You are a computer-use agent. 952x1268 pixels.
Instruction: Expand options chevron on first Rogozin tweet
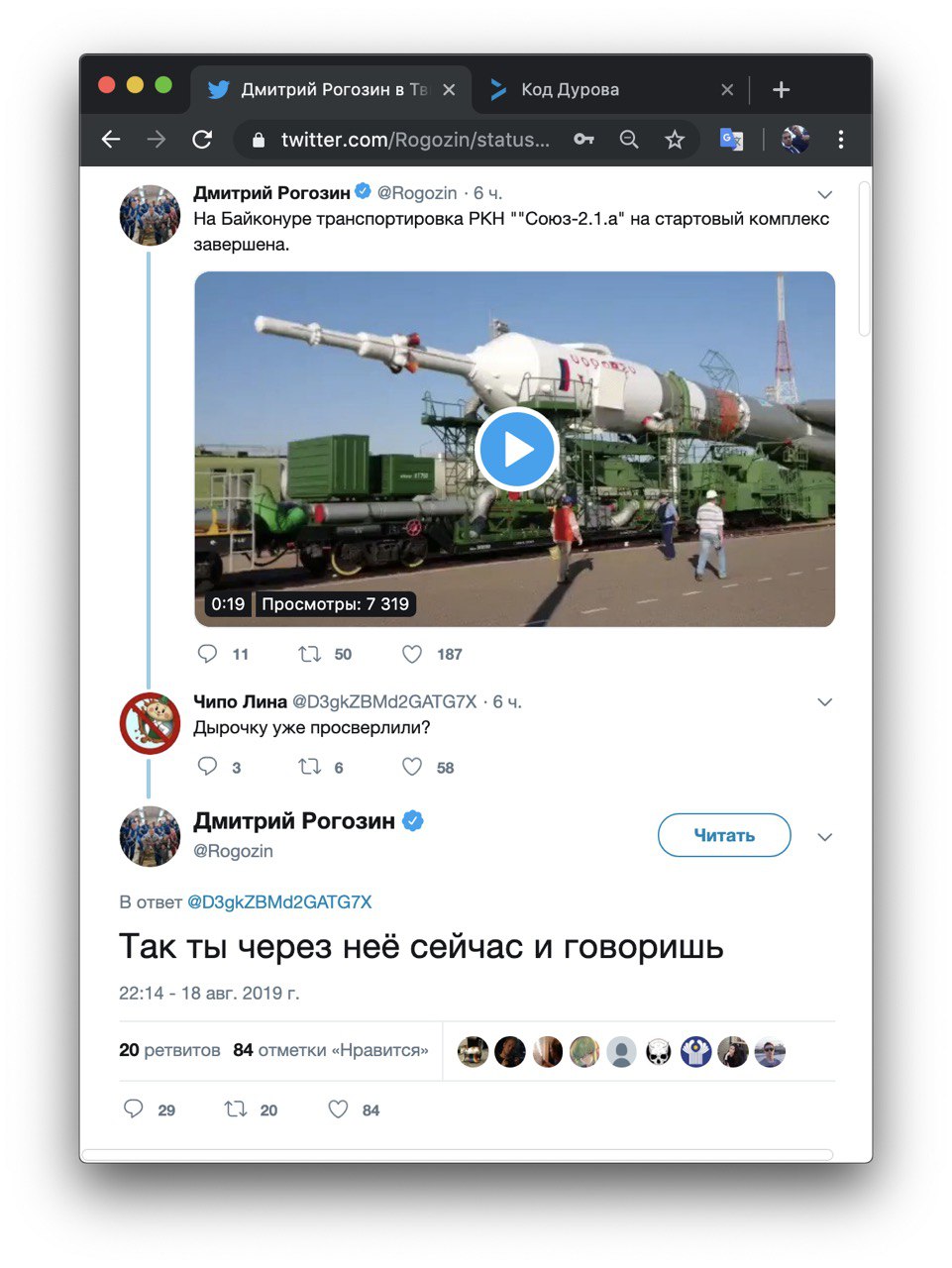tap(824, 194)
